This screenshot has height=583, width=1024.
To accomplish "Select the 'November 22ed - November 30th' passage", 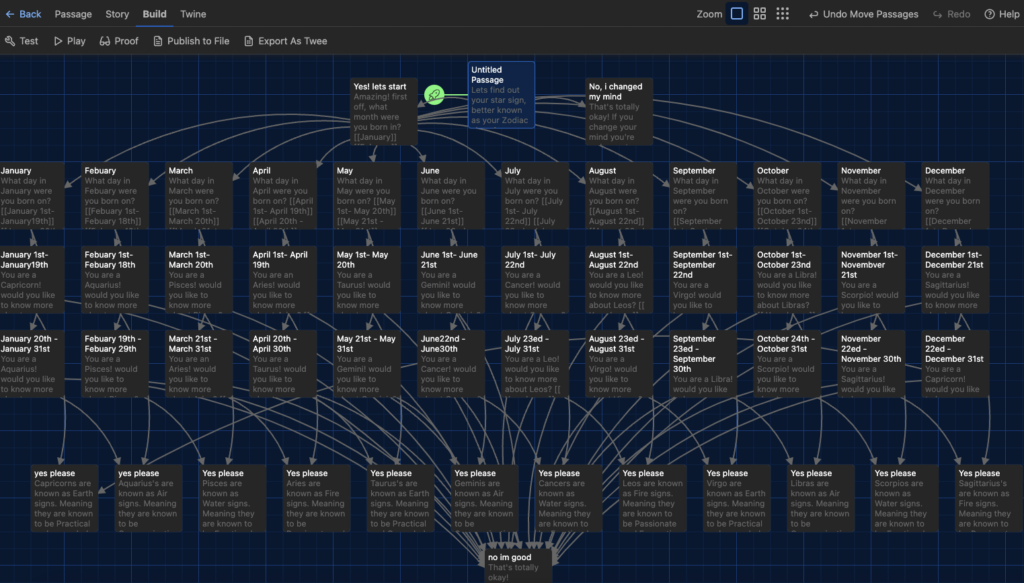I will [x=872, y=364].
